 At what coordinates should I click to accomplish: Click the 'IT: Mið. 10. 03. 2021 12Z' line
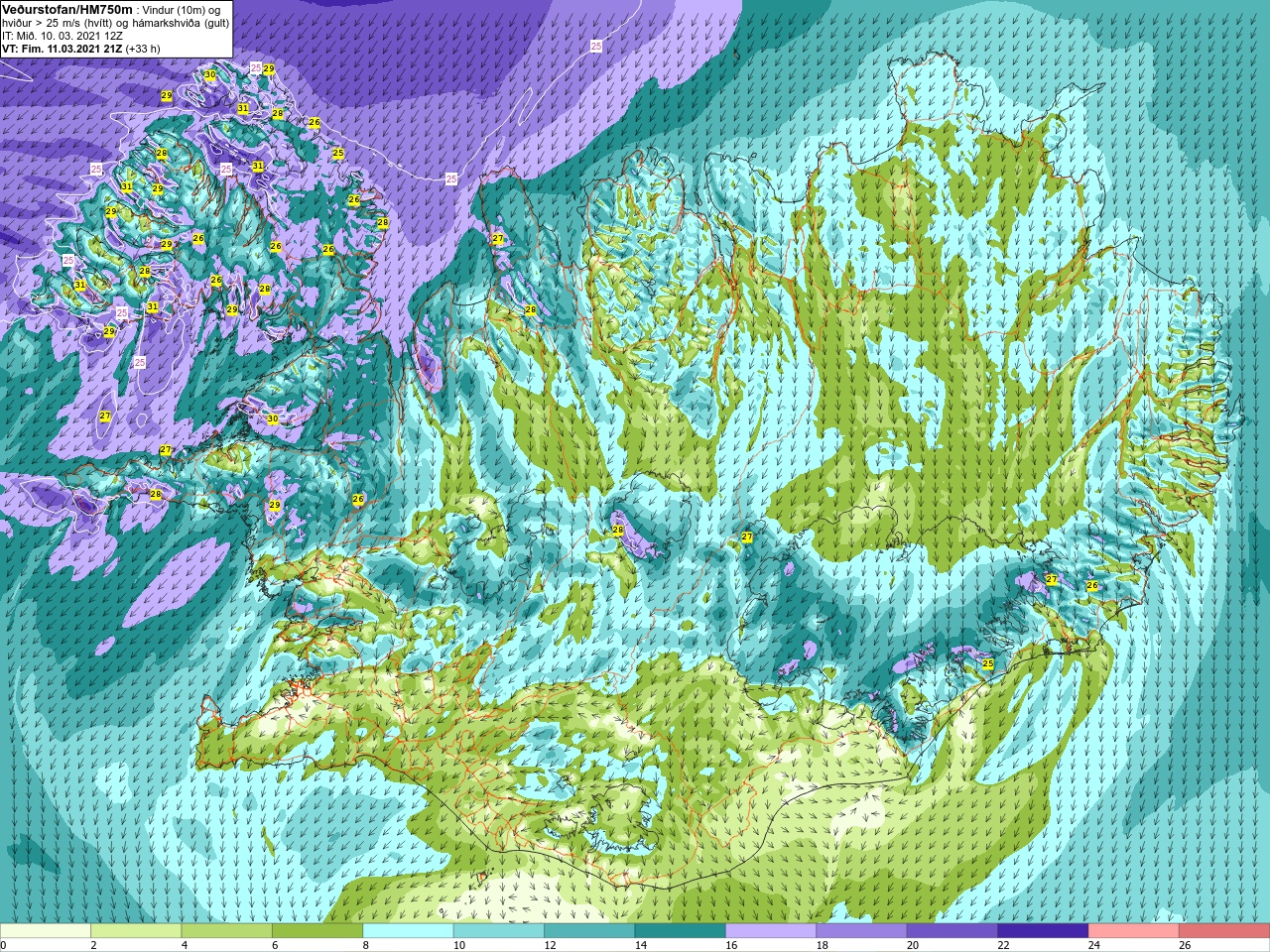click(x=63, y=36)
